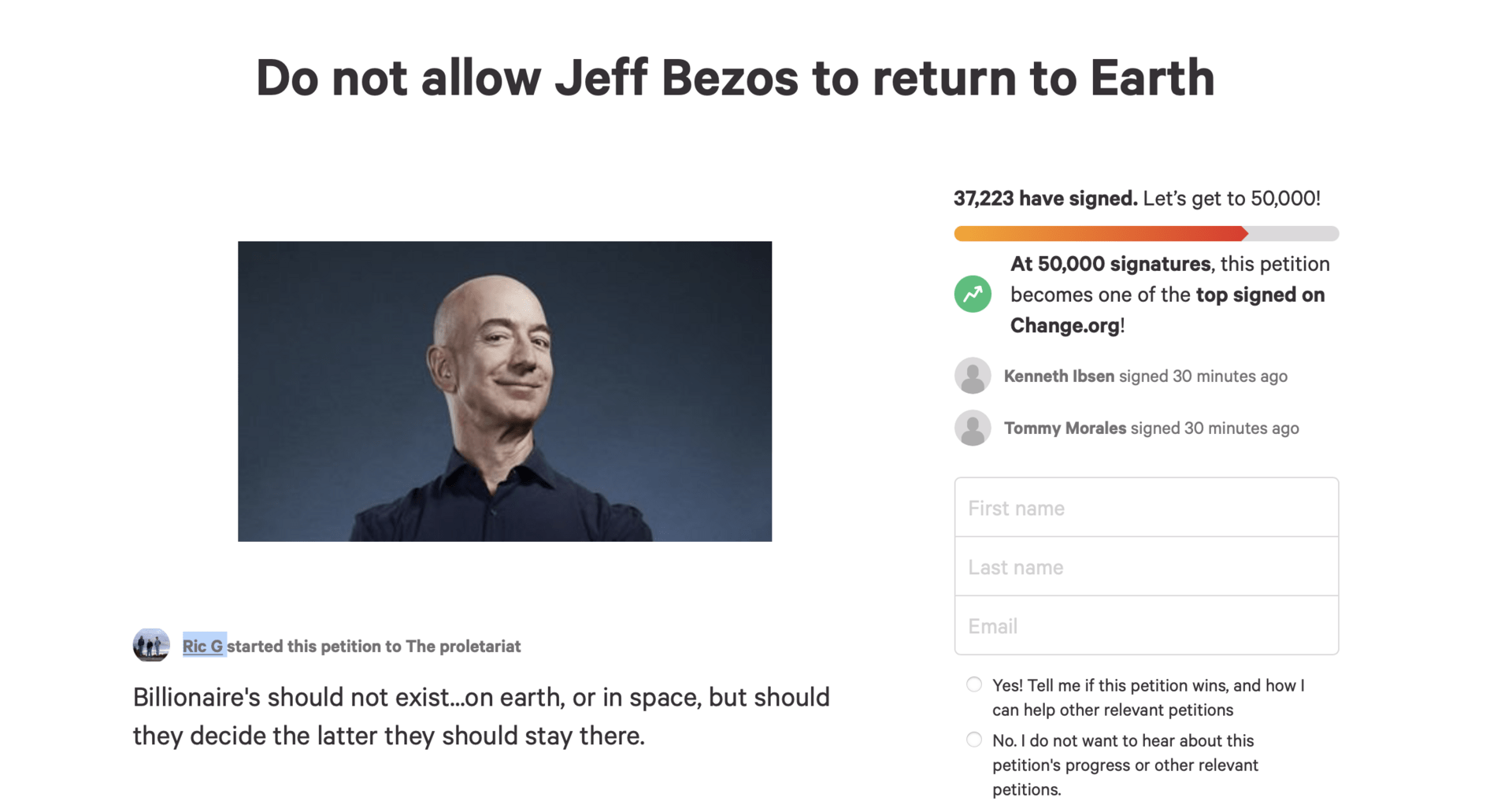Click the signature progress bar
The image size is (1512, 801).
pyautogui.click(x=1146, y=233)
